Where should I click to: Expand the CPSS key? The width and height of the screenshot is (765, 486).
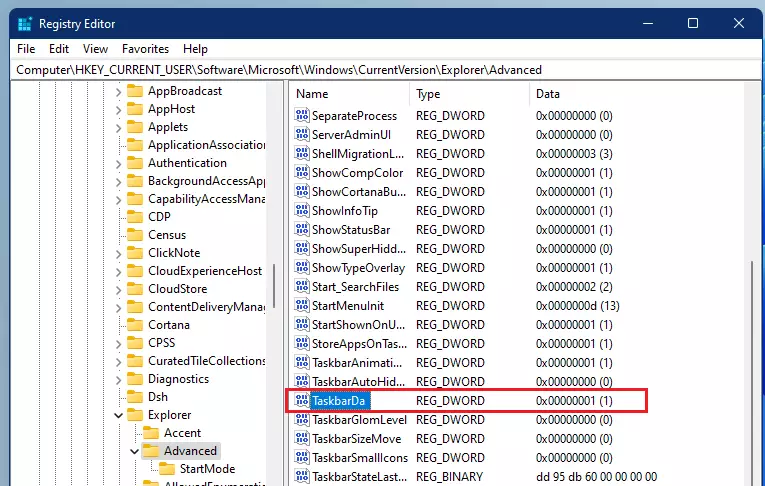pos(118,344)
